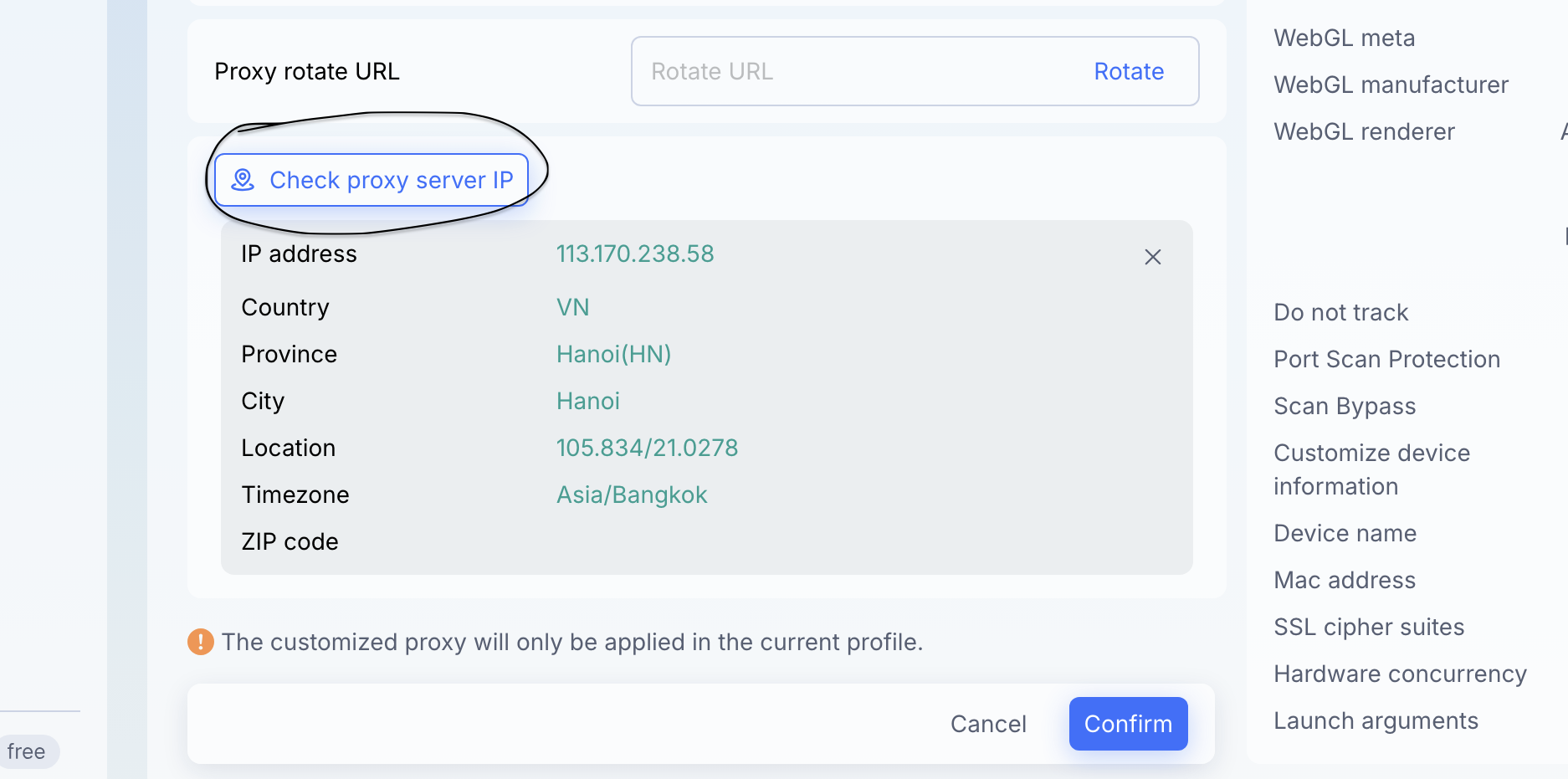Screen dimensions: 1568x779
Task: Open Customize device information setting
Action: point(1371,469)
